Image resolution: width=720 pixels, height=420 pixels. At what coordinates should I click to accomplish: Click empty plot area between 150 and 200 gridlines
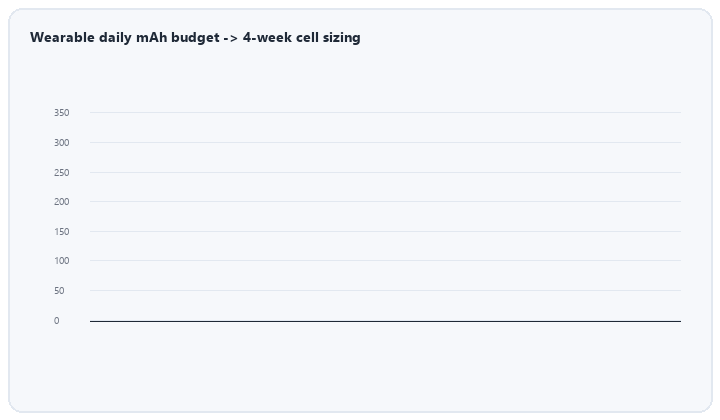(x=385, y=217)
